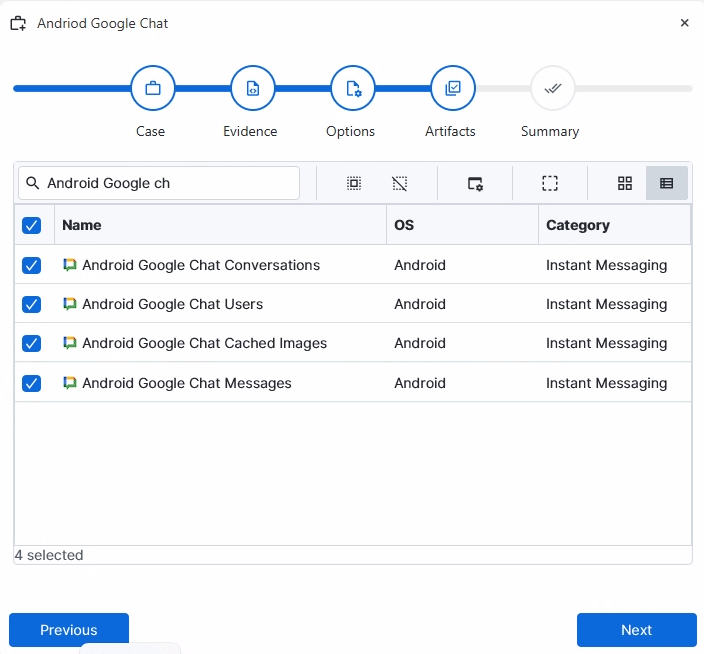Go to the Case step icon

(152, 88)
